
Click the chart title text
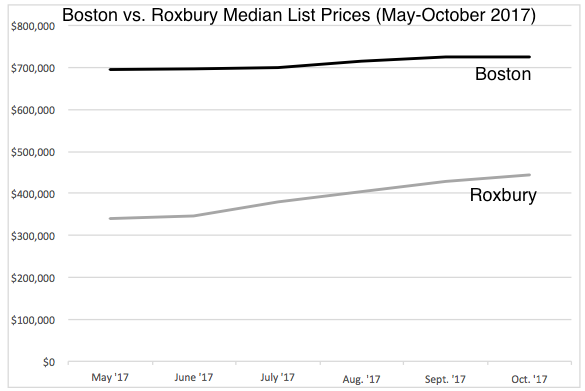pos(298,15)
